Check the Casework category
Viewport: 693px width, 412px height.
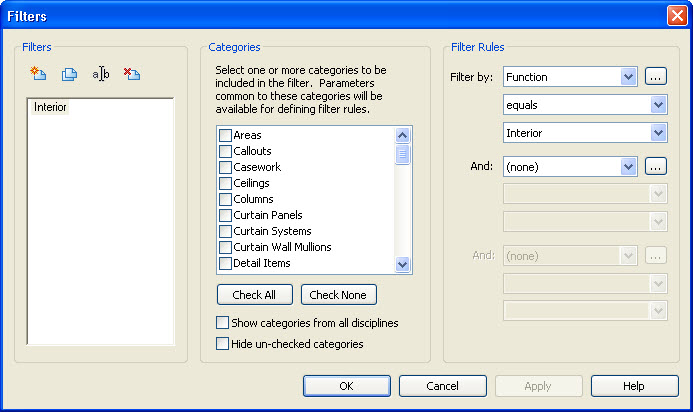pyautogui.click(x=225, y=167)
